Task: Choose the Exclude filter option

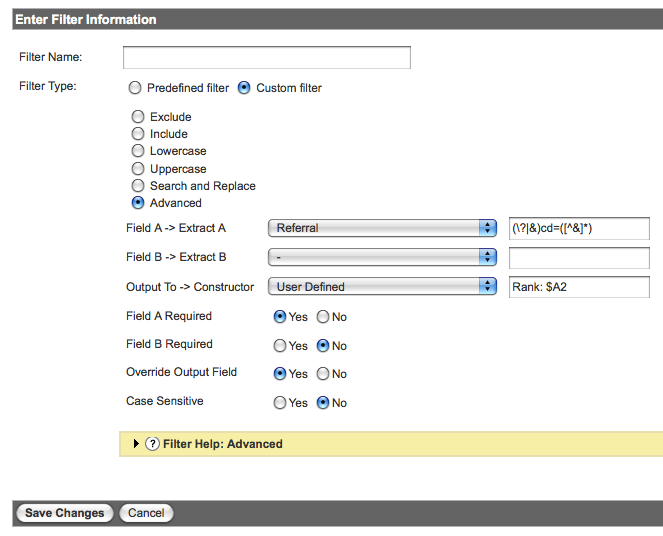Action: pos(138,117)
